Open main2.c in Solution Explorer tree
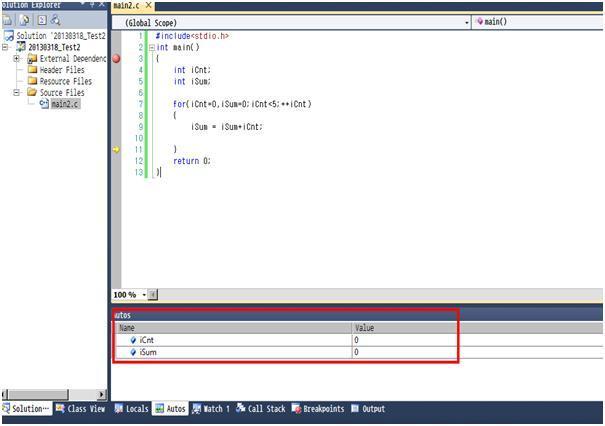The height and width of the screenshot is (426, 605). point(65,104)
